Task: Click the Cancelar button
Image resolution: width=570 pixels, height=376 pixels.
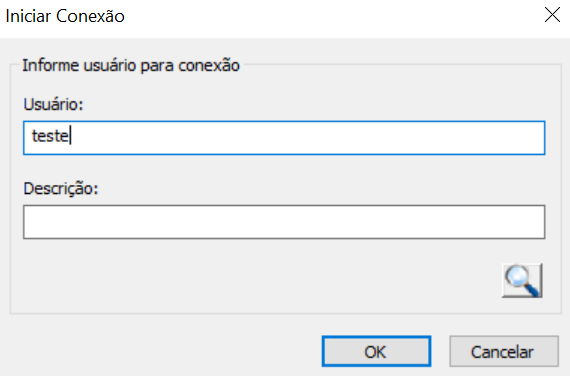Action: point(504,351)
